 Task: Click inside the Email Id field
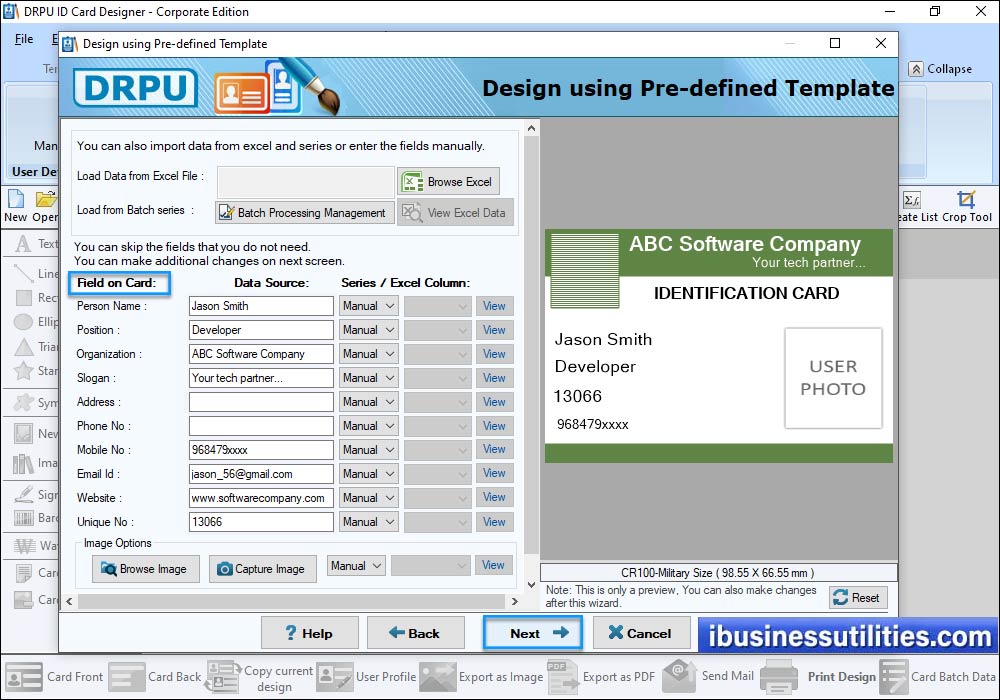(260, 473)
